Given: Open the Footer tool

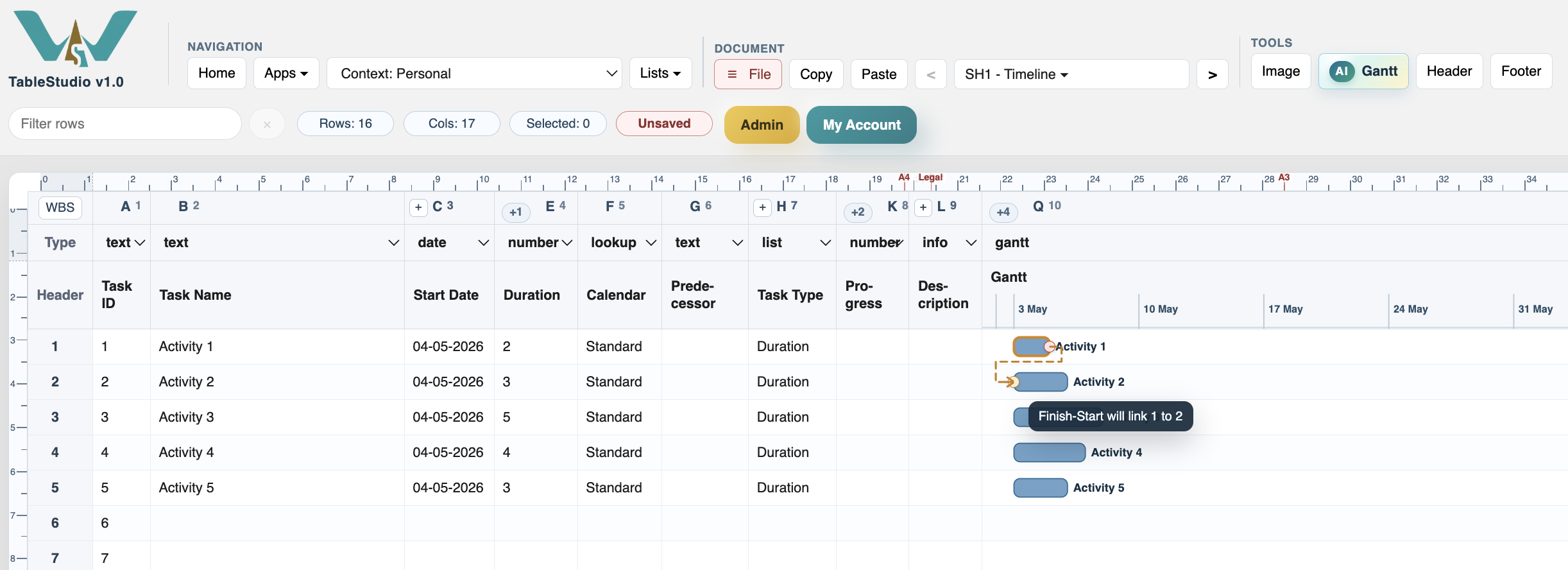Looking at the screenshot, I should click(1521, 71).
